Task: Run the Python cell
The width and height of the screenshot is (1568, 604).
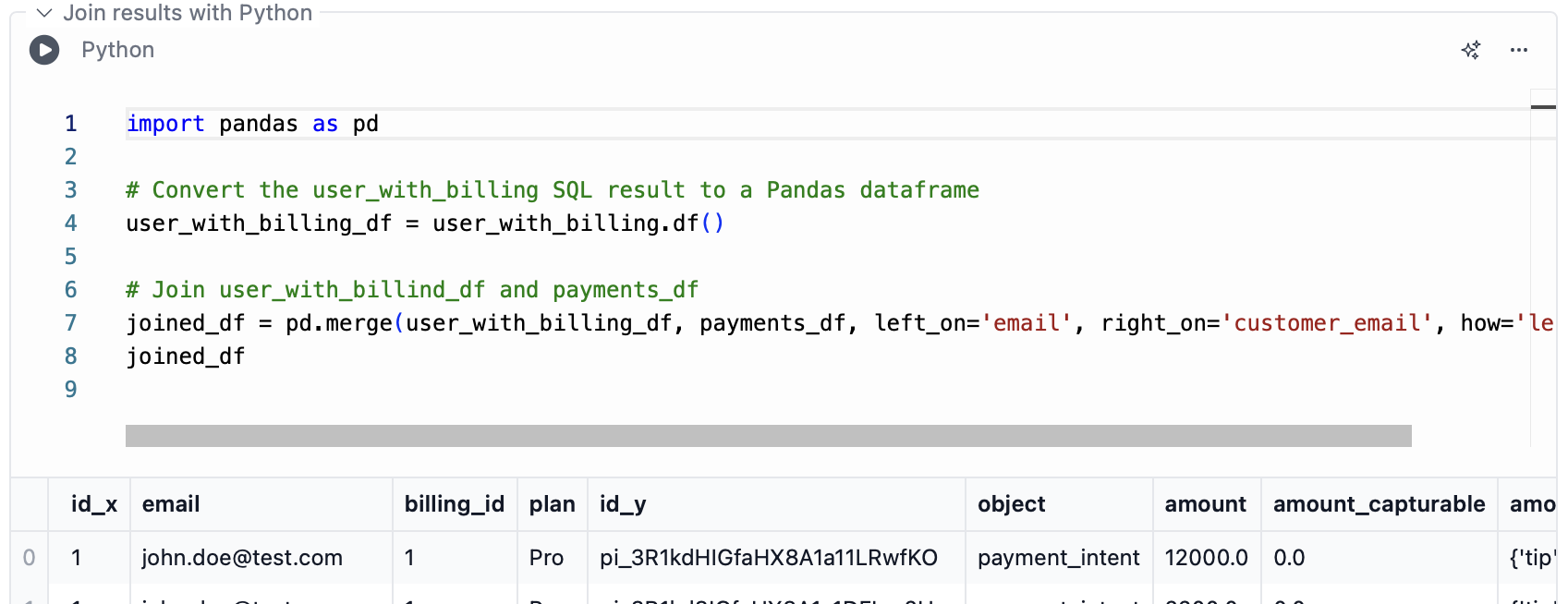Action: coord(44,50)
